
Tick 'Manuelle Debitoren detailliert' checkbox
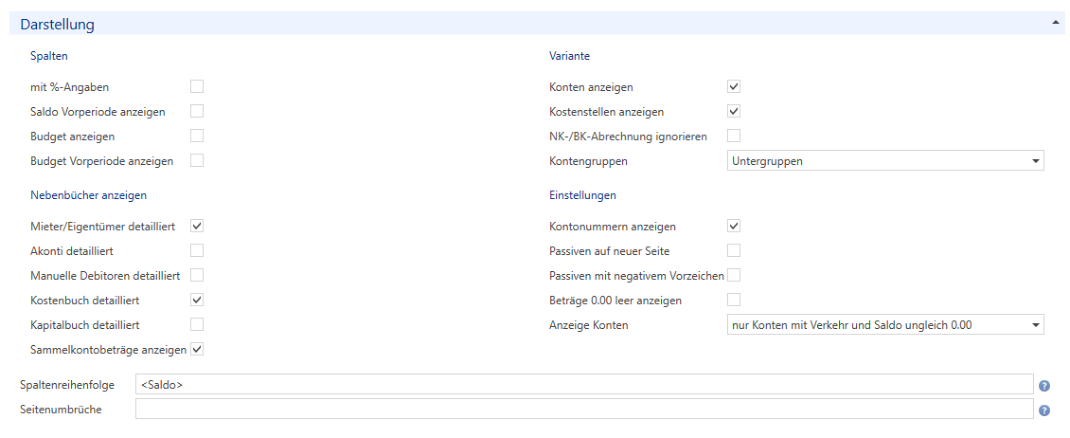tap(197, 276)
